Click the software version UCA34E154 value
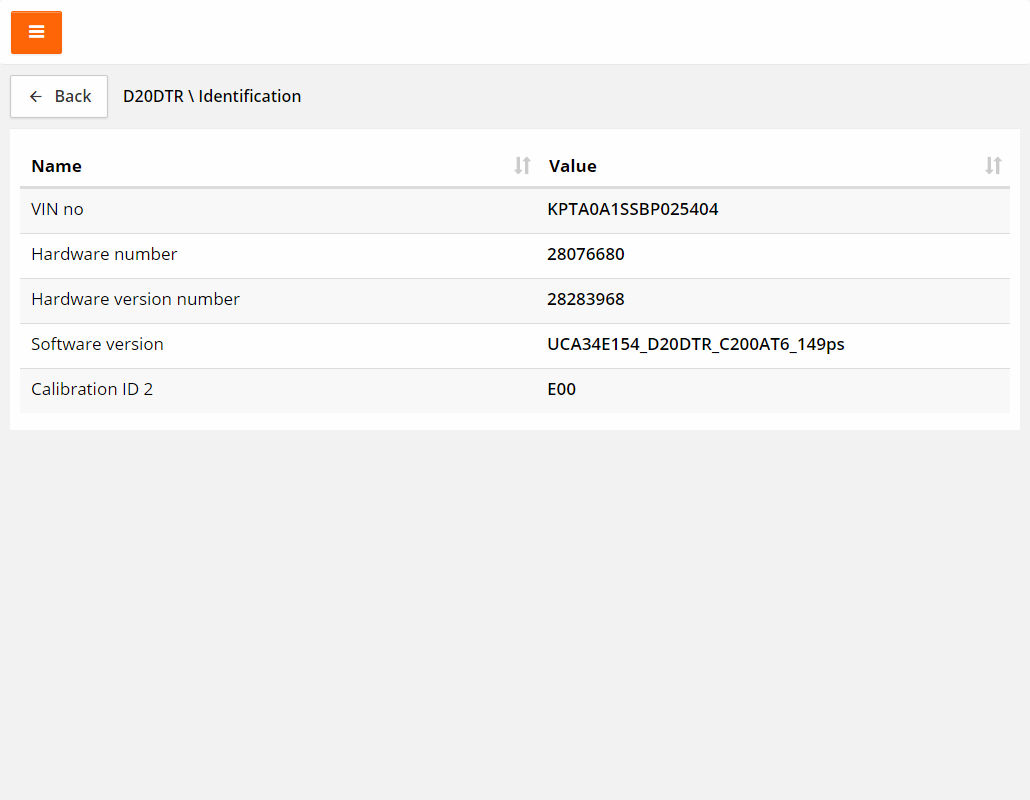1030x800 pixels. (695, 345)
